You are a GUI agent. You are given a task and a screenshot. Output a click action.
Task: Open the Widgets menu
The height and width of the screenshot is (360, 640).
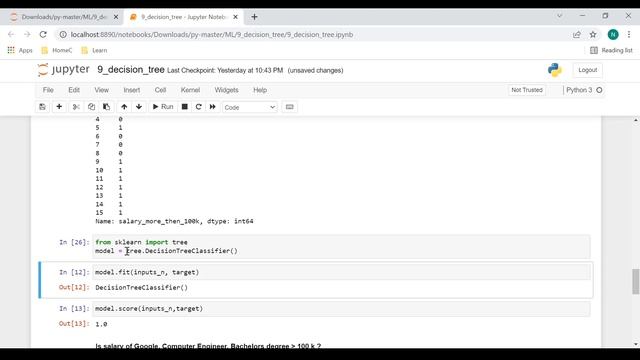coord(226,90)
